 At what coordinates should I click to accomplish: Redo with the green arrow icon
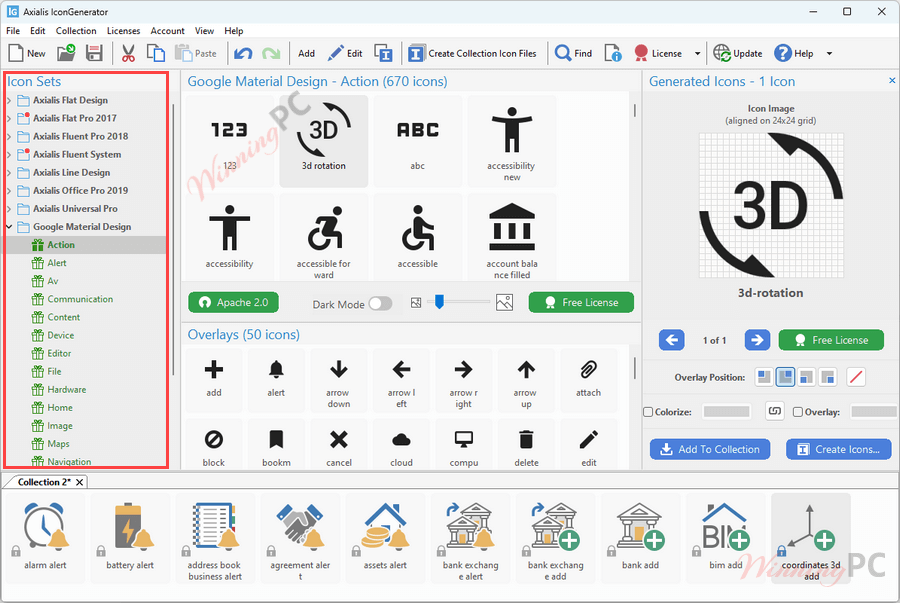point(271,53)
